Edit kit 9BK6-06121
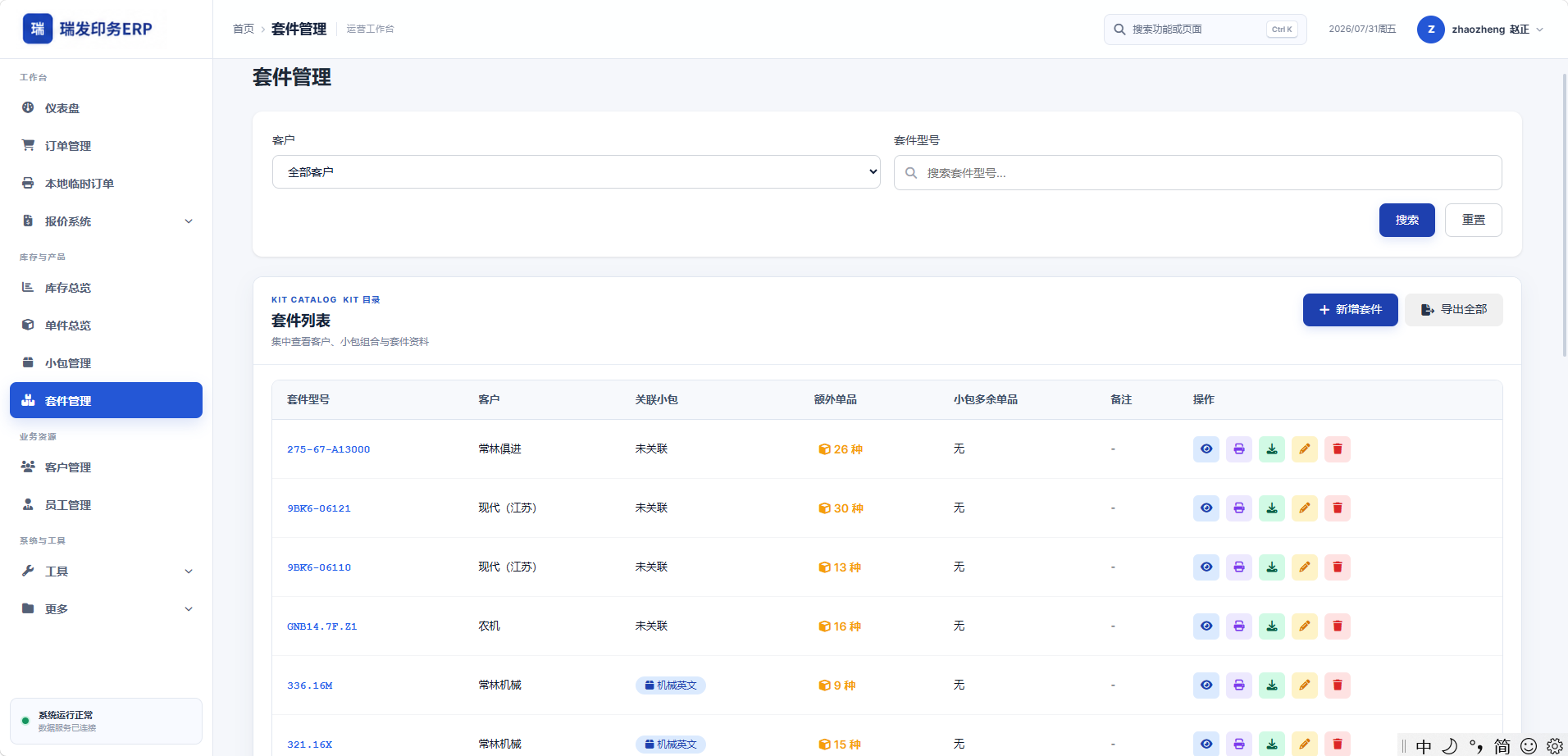 [1305, 508]
